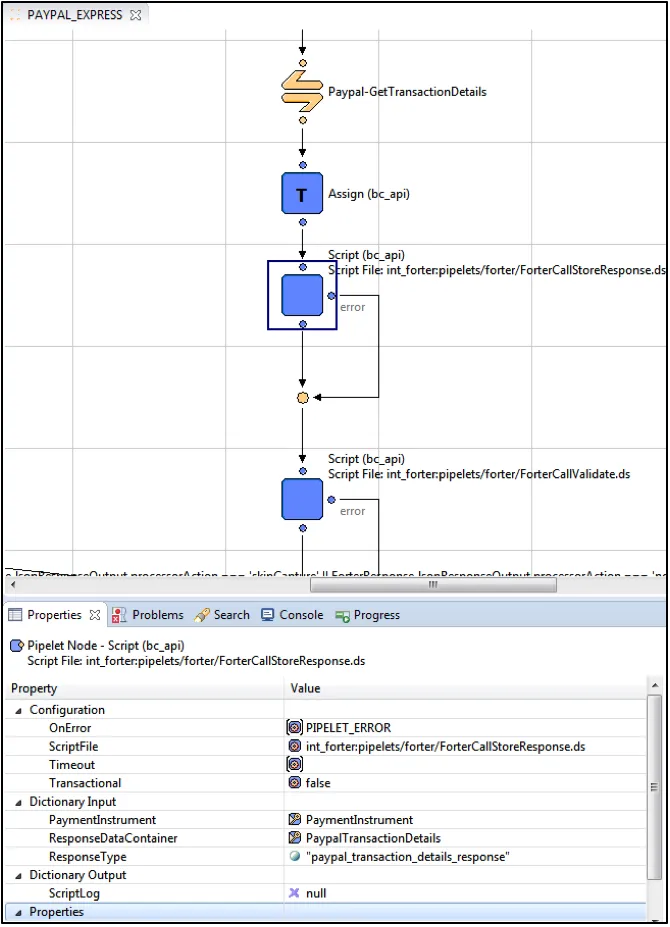670x927 pixels.
Task: Click the properties scrollbar up arrow
Action: (655, 685)
